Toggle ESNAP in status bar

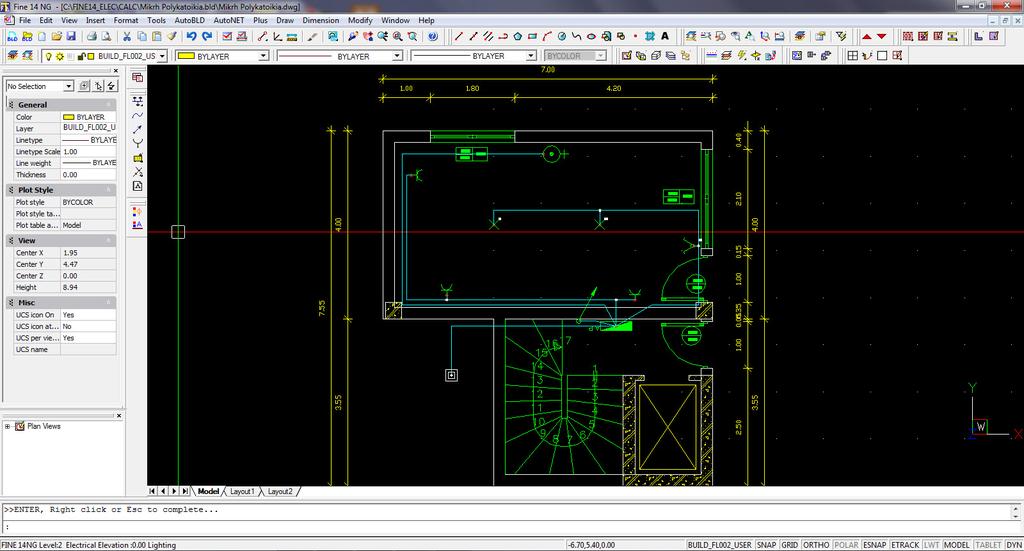[x=874, y=544]
